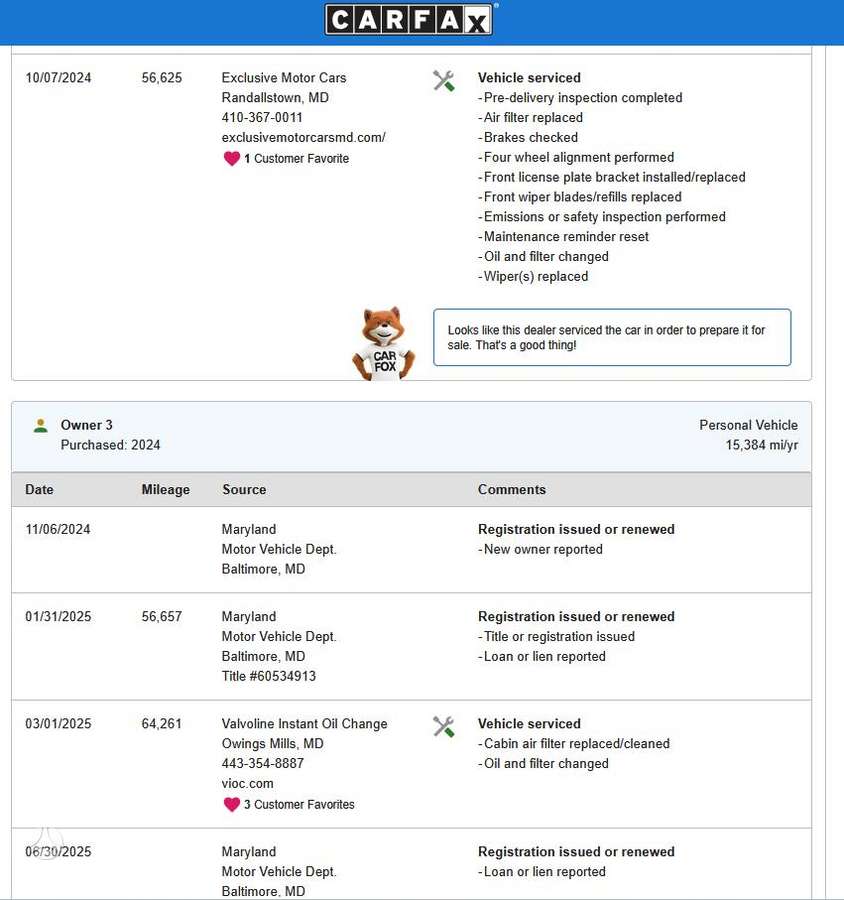Screen dimensions: 844x900
Task: Click the Mileage column header
Action: pos(165,490)
